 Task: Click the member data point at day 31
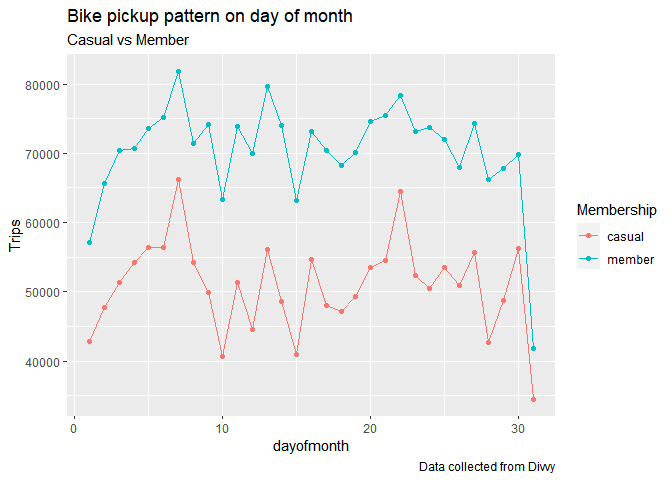(533, 348)
